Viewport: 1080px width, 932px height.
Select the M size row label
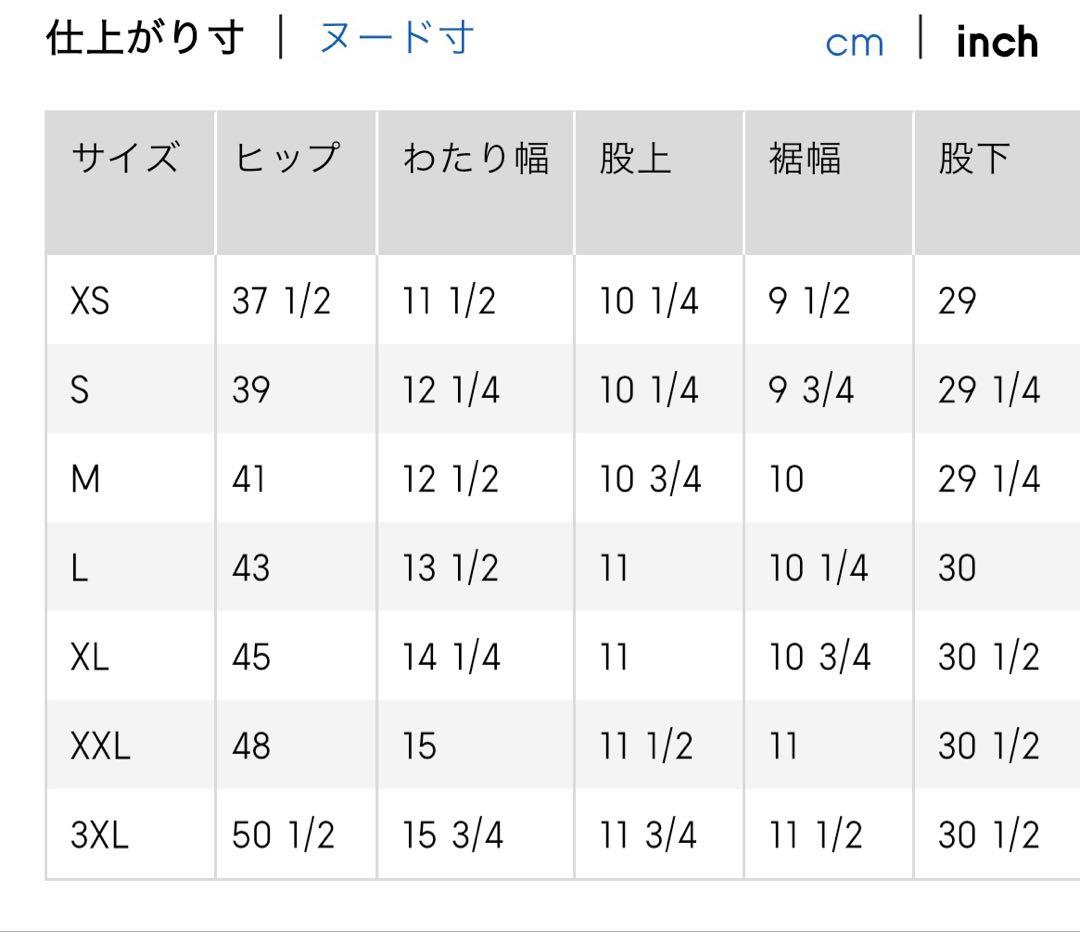86,479
